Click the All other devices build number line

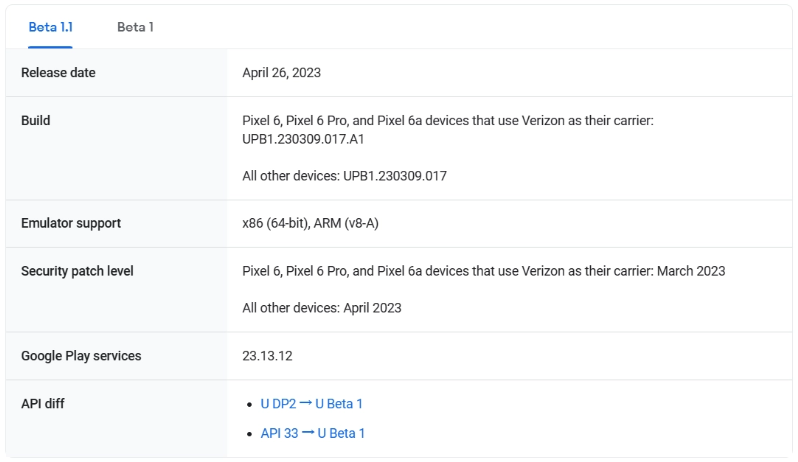click(x=345, y=176)
